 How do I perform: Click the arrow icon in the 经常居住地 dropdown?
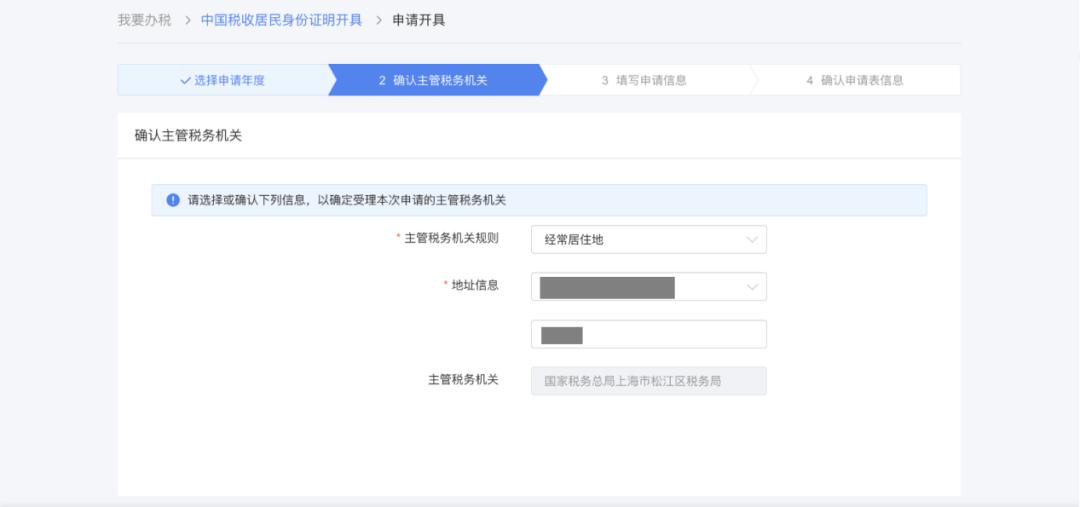752,240
